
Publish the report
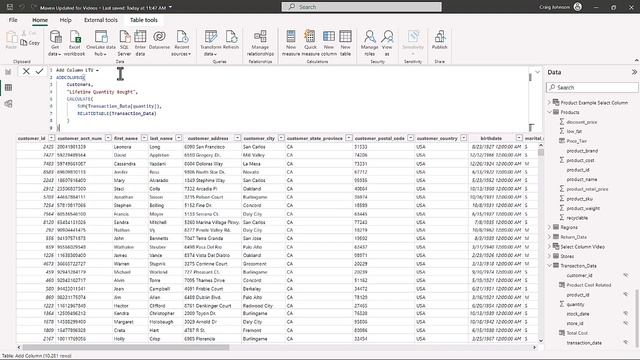[440, 40]
